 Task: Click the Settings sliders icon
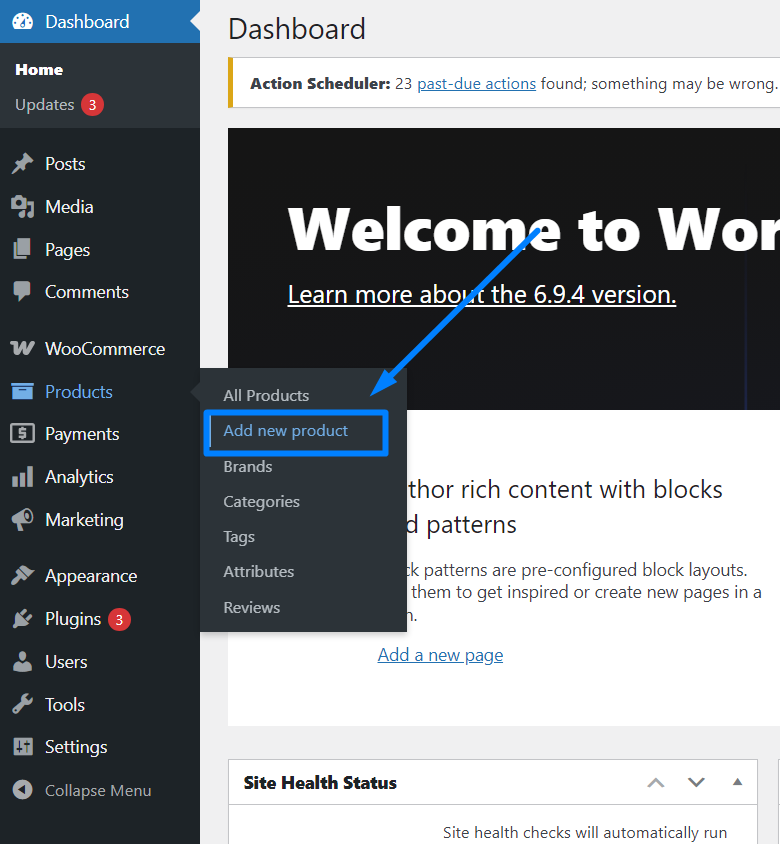coord(23,747)
